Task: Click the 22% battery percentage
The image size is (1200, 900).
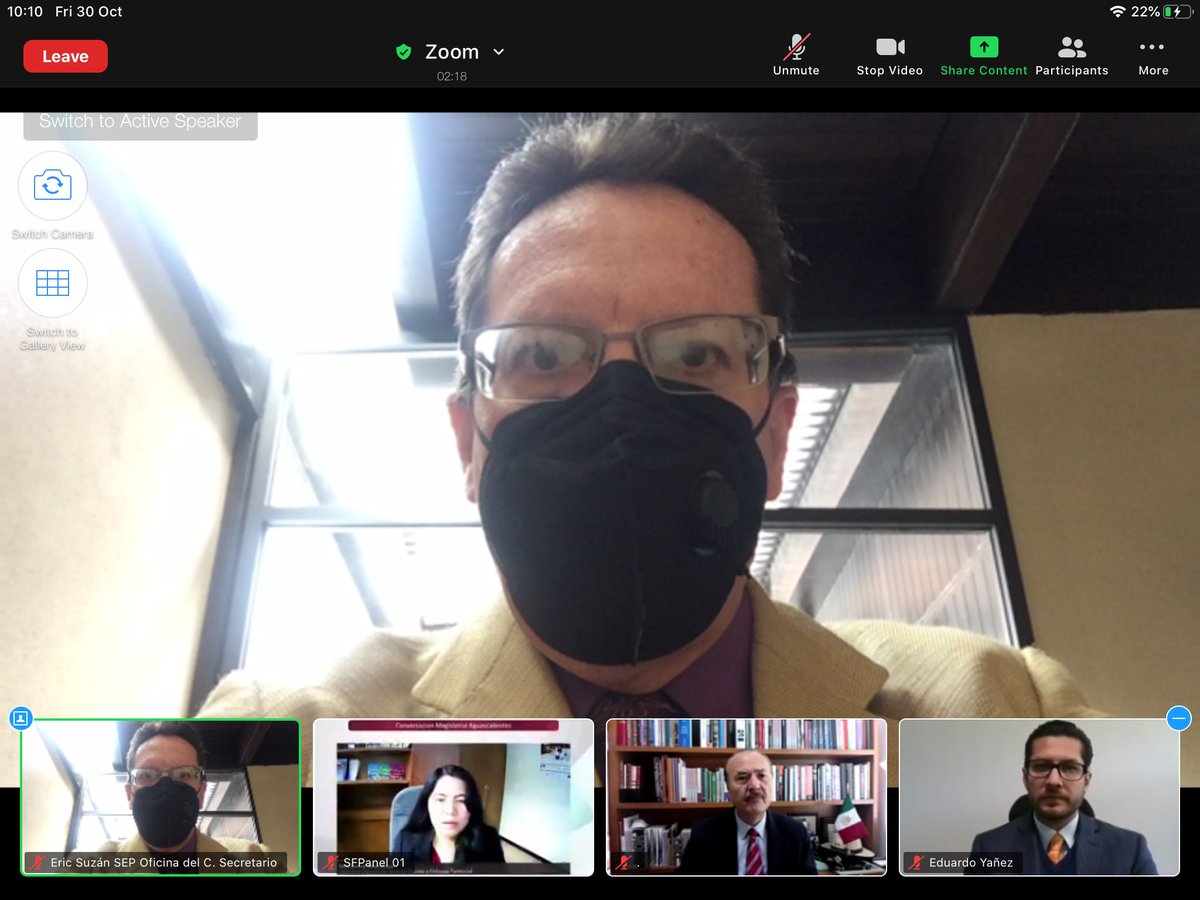Action: pos(1146,12)
